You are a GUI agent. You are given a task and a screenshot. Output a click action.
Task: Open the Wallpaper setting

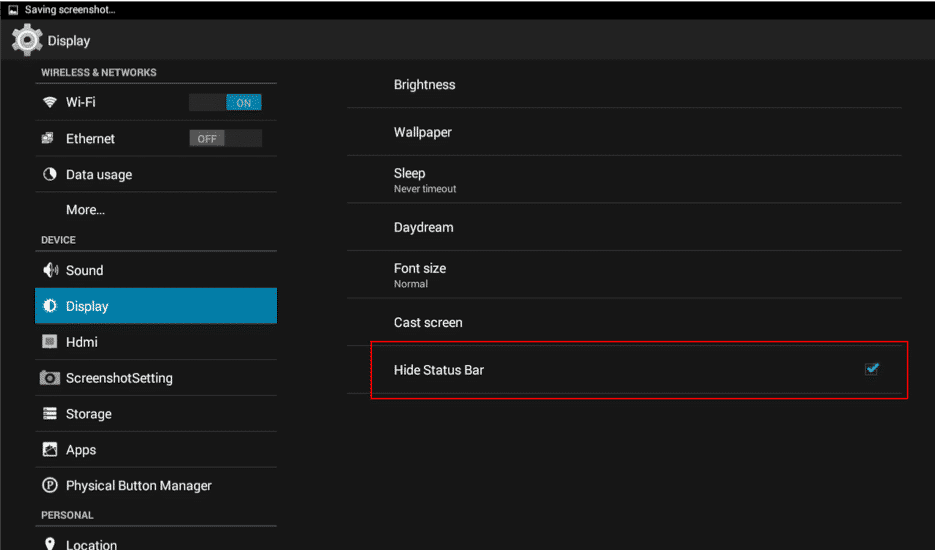click(x=624, y=132)
